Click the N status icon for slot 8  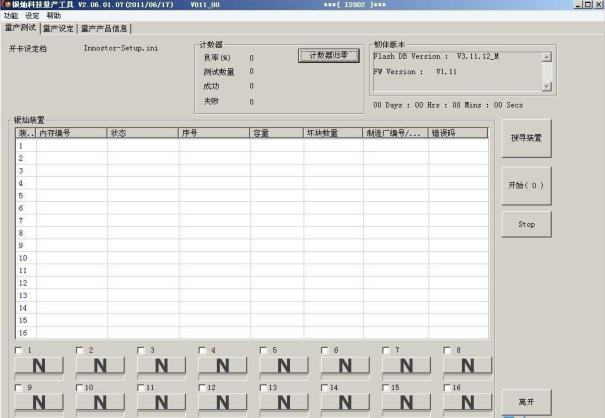466,366
